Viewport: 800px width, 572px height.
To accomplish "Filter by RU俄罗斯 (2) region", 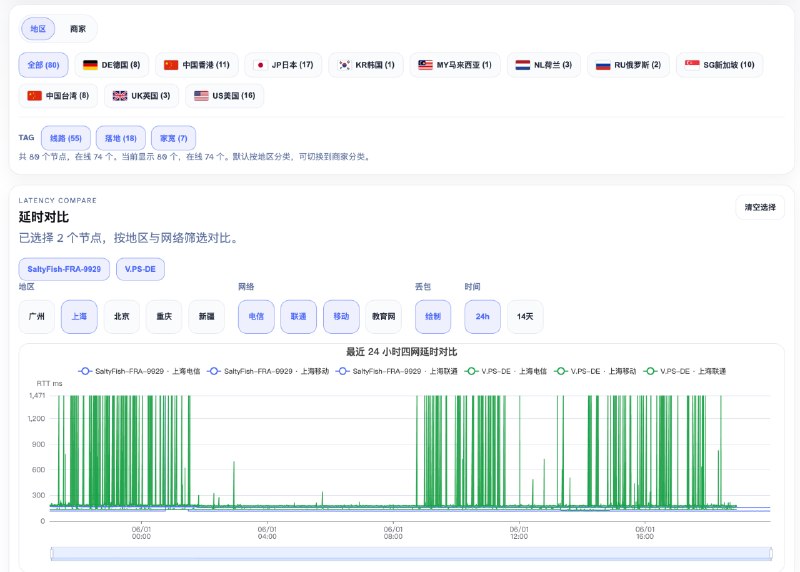I will click(x=628, y=65).
